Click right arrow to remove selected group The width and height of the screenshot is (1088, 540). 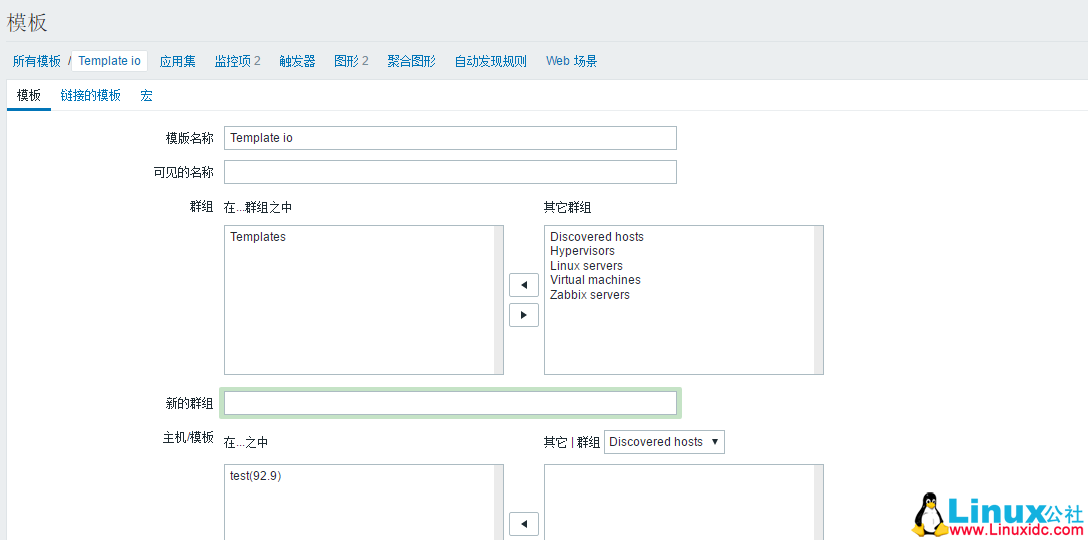pos(524,315)
